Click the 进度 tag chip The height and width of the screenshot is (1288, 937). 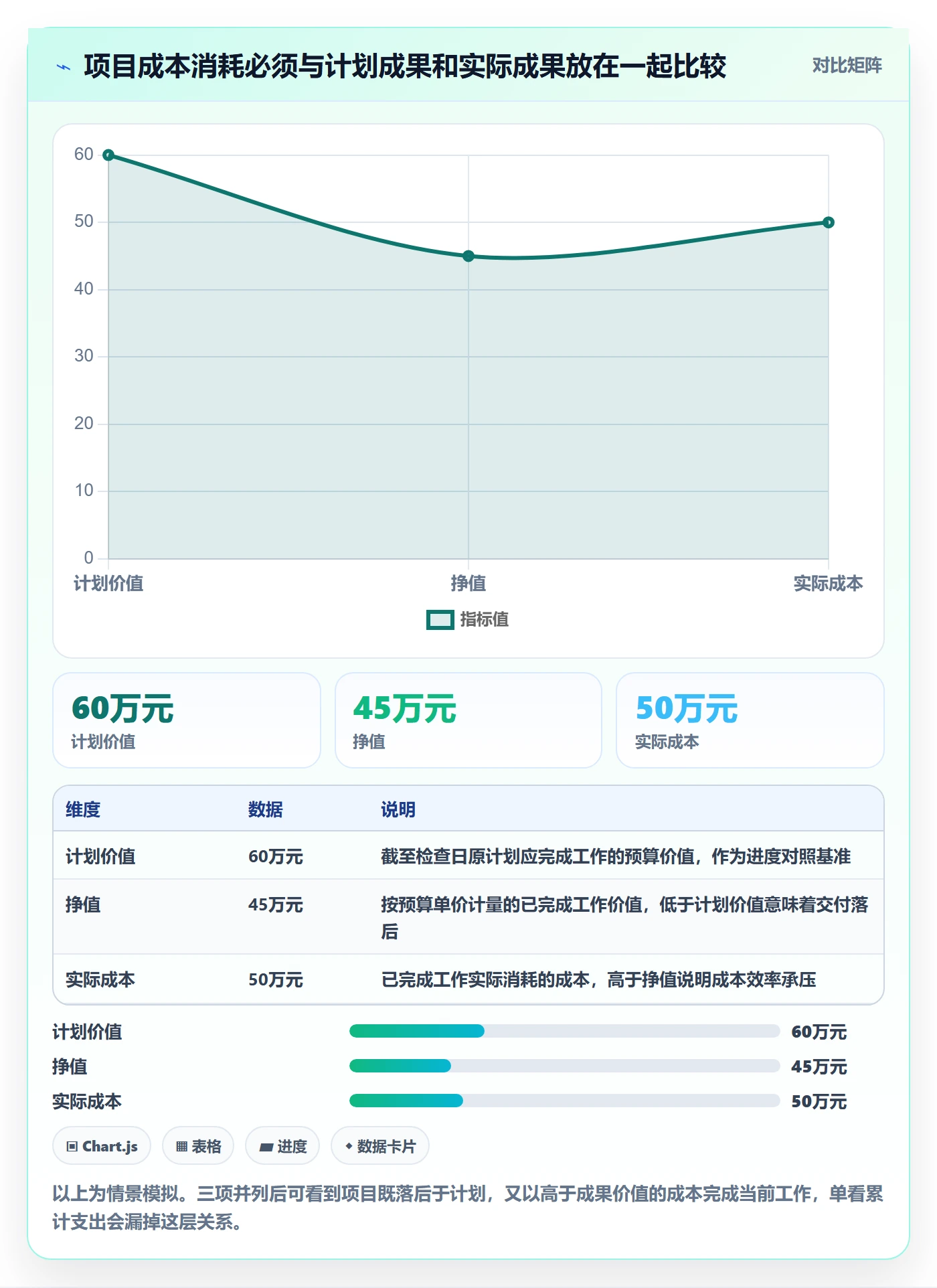click(282, 1146)
